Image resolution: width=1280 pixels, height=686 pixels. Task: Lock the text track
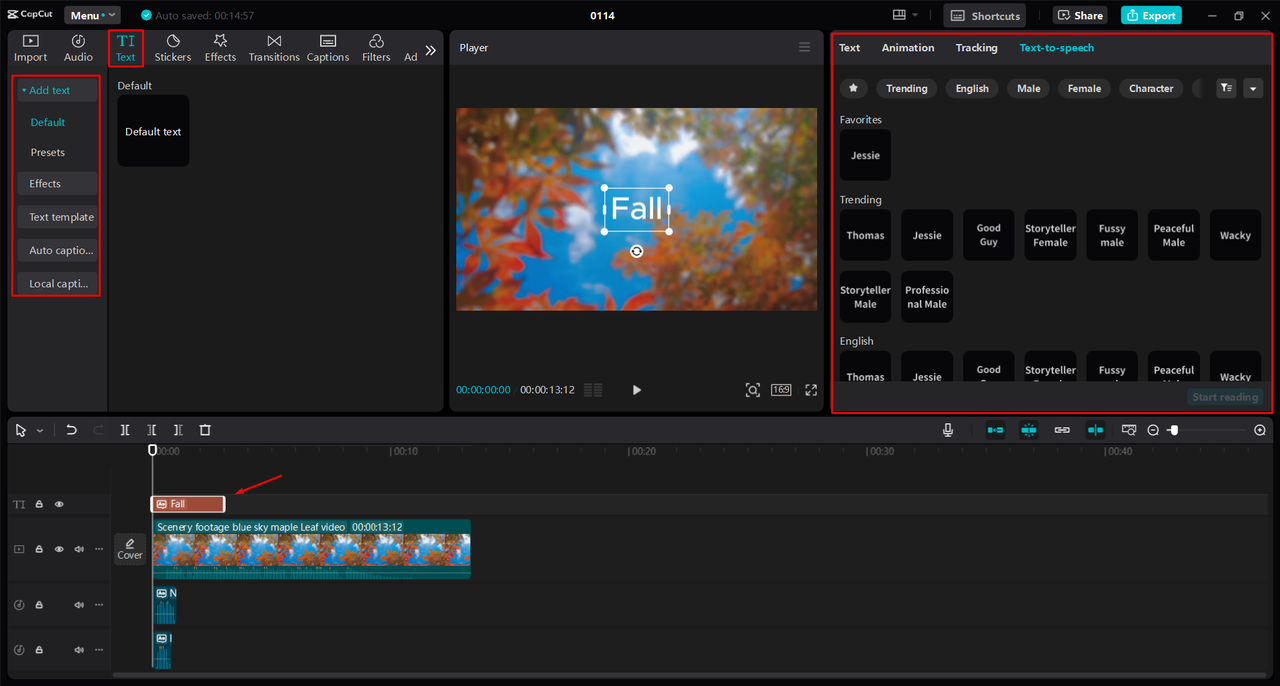39,505
